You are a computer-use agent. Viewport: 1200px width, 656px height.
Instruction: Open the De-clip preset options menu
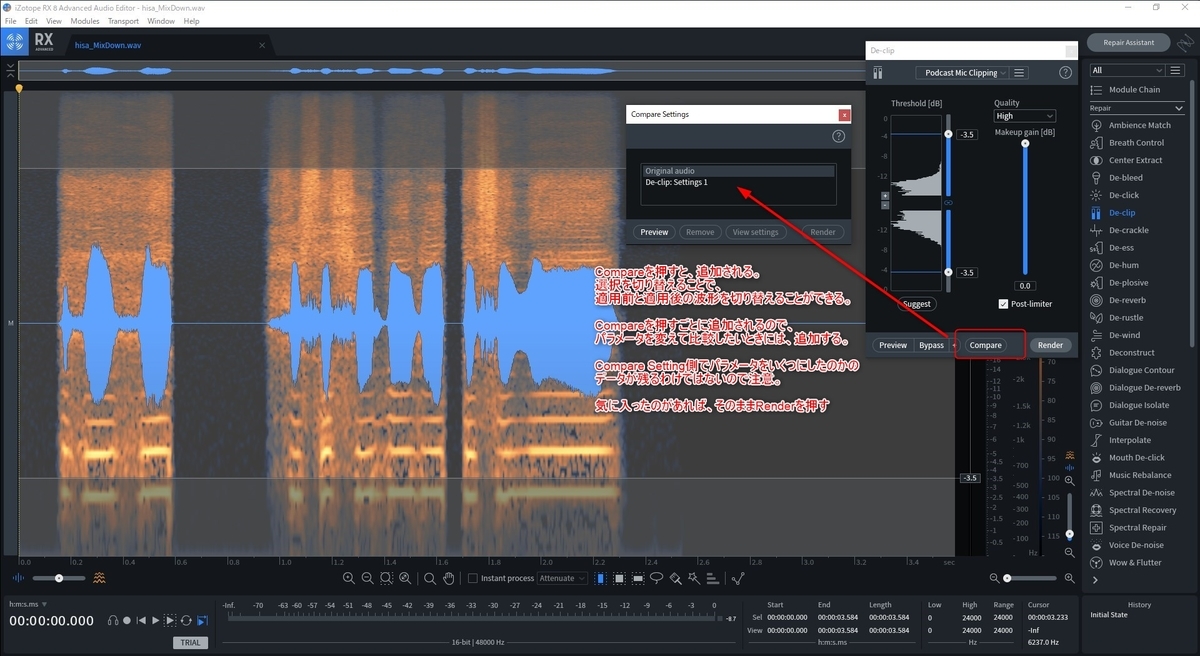coord(1019,73)
